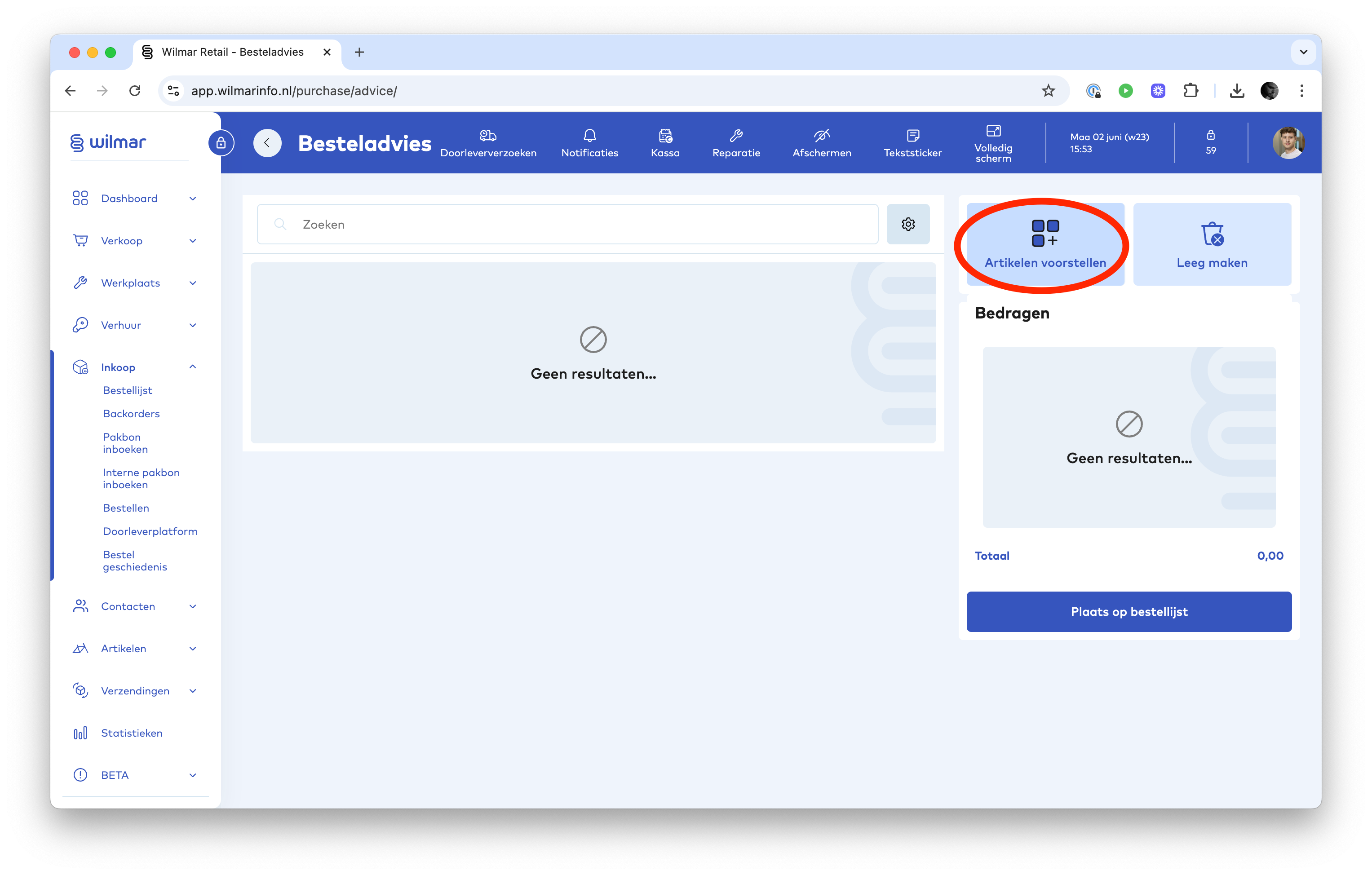Click the Reparatie wrench icon
The height and width of the screenshot is (875, 1372).
[735, 142]
